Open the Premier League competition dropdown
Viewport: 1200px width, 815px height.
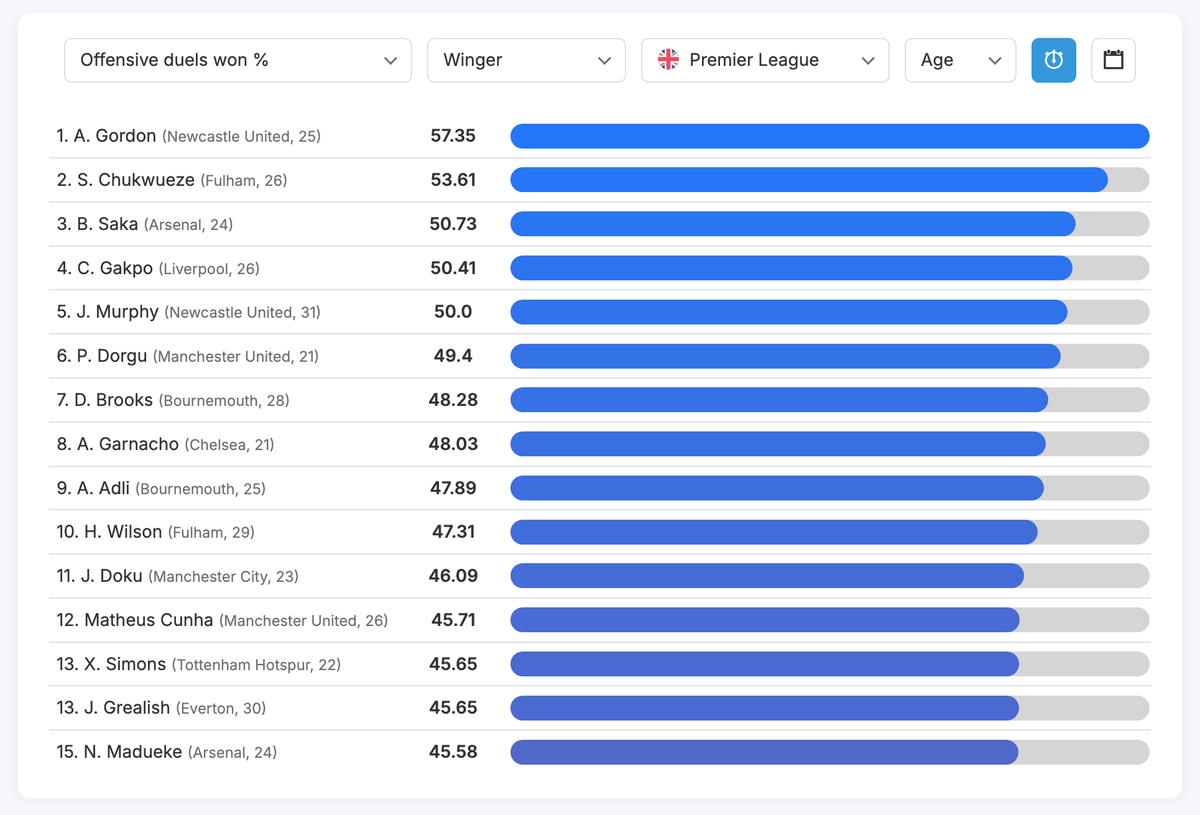click(765, 60)
